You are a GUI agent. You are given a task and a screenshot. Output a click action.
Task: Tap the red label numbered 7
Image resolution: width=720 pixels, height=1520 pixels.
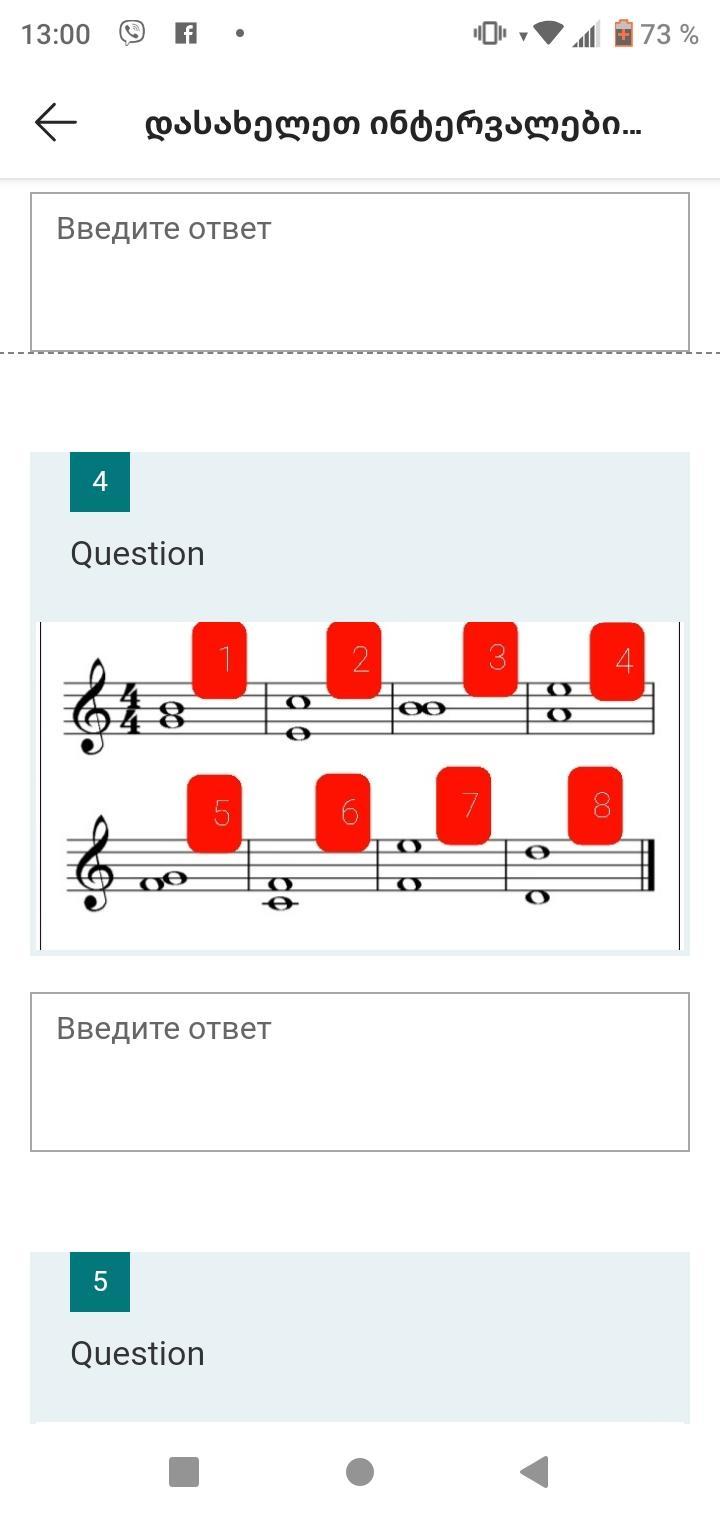tap(464, 806)
